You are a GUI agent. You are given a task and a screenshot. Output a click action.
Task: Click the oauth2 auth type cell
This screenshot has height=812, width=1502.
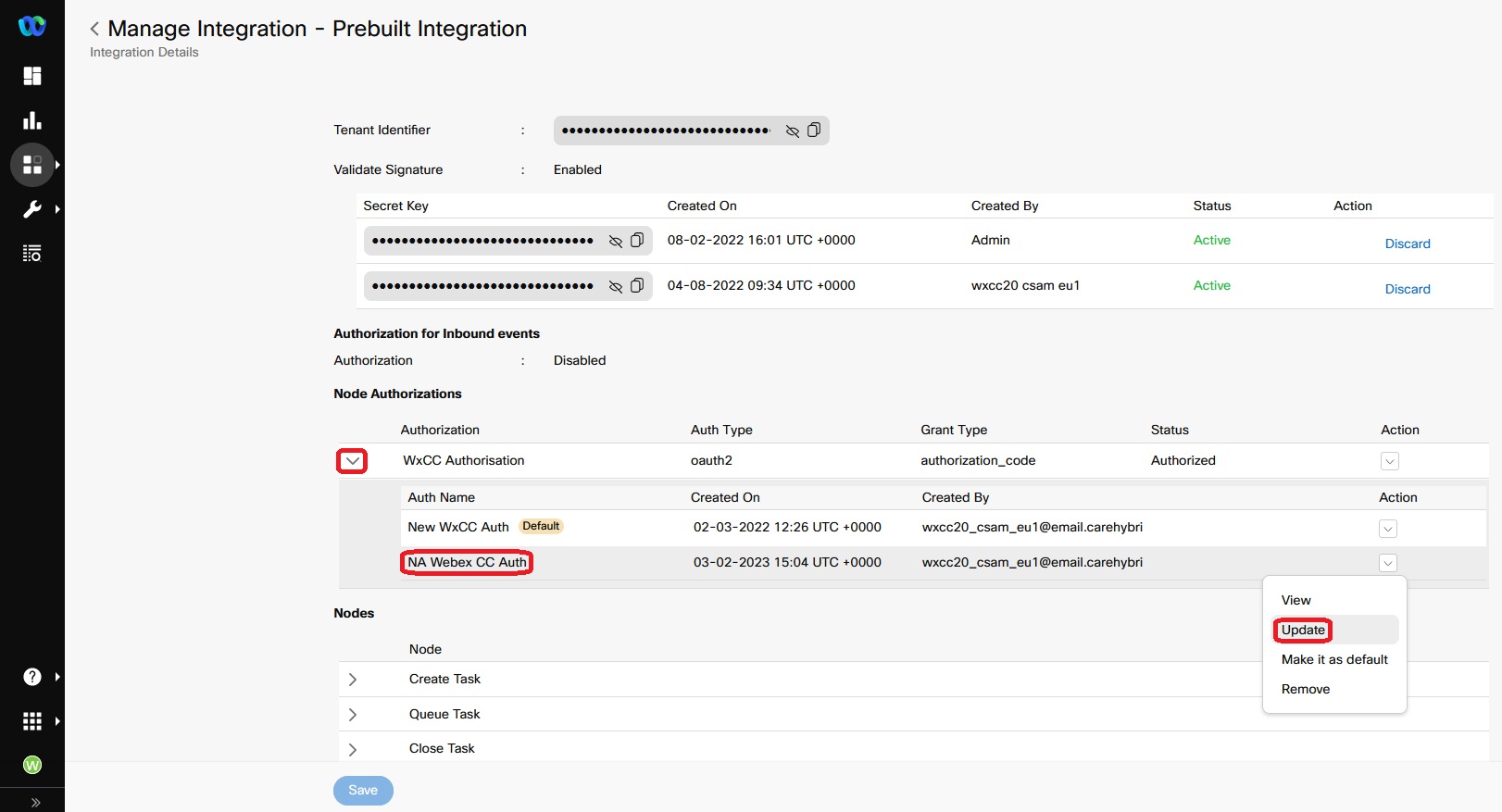click(711, 460)
